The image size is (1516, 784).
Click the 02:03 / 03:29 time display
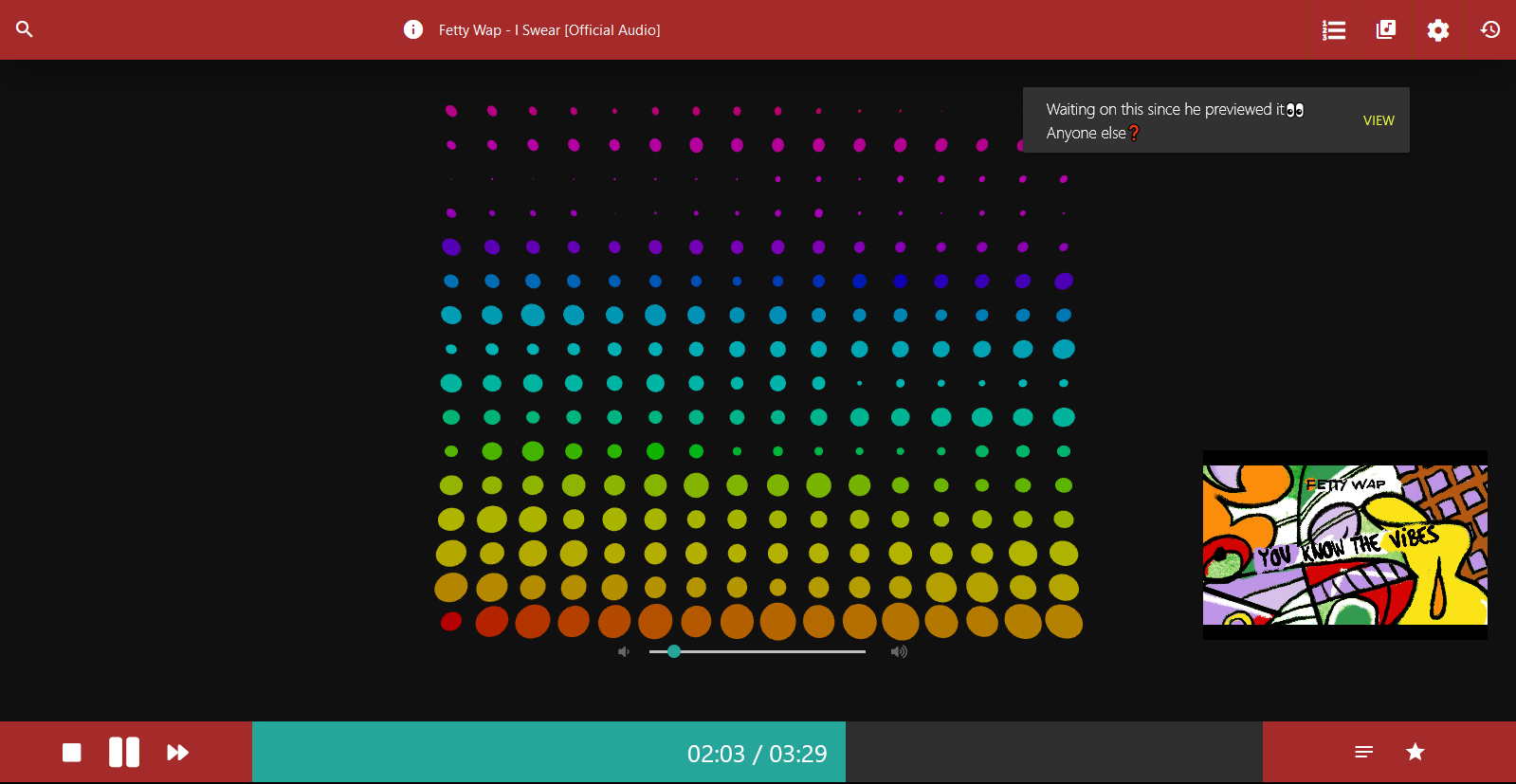(x=757, y=754)
